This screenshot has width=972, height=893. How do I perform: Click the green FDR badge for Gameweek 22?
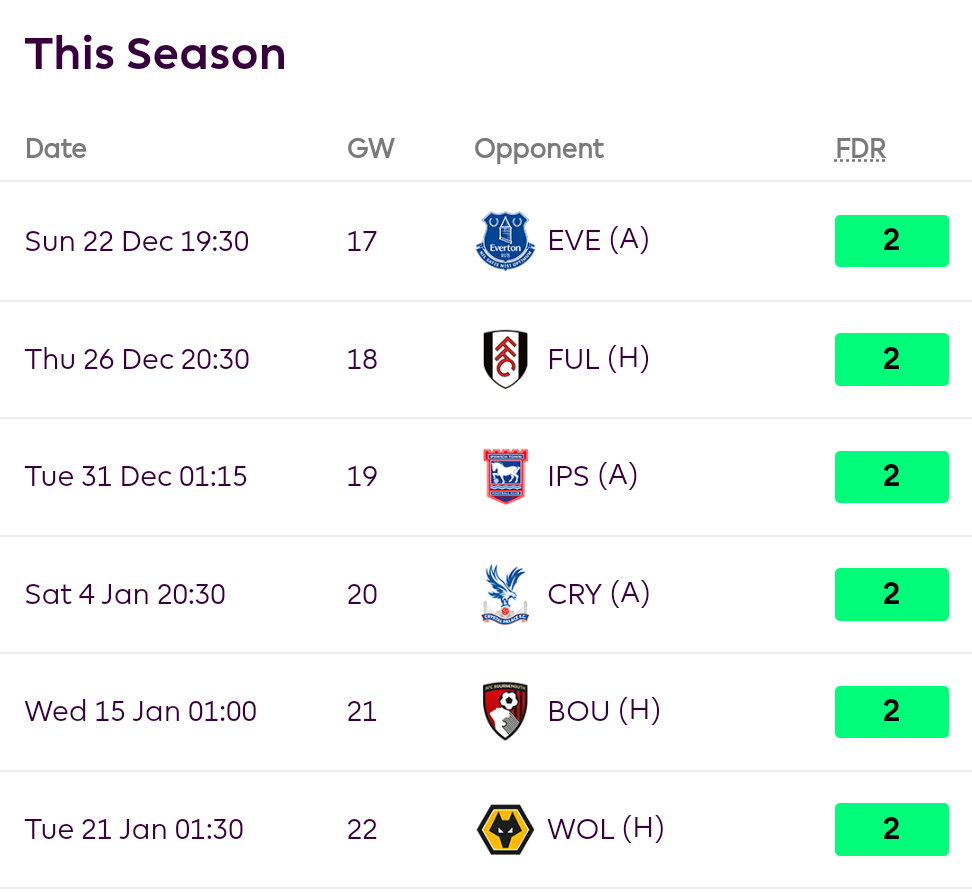[891, 829]
